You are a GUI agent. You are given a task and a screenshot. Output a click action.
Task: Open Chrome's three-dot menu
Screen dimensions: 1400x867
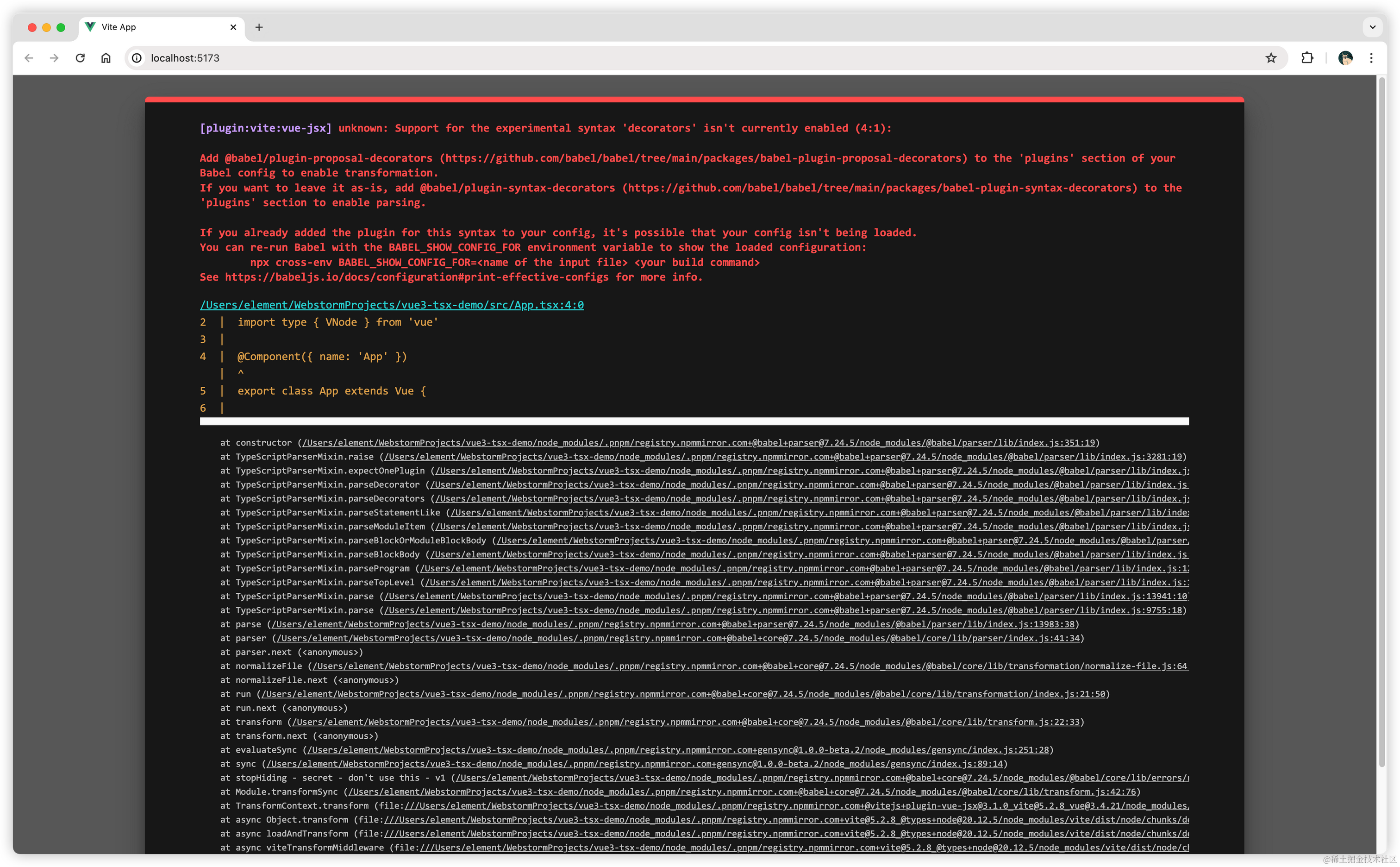(x=1371, y=58)
